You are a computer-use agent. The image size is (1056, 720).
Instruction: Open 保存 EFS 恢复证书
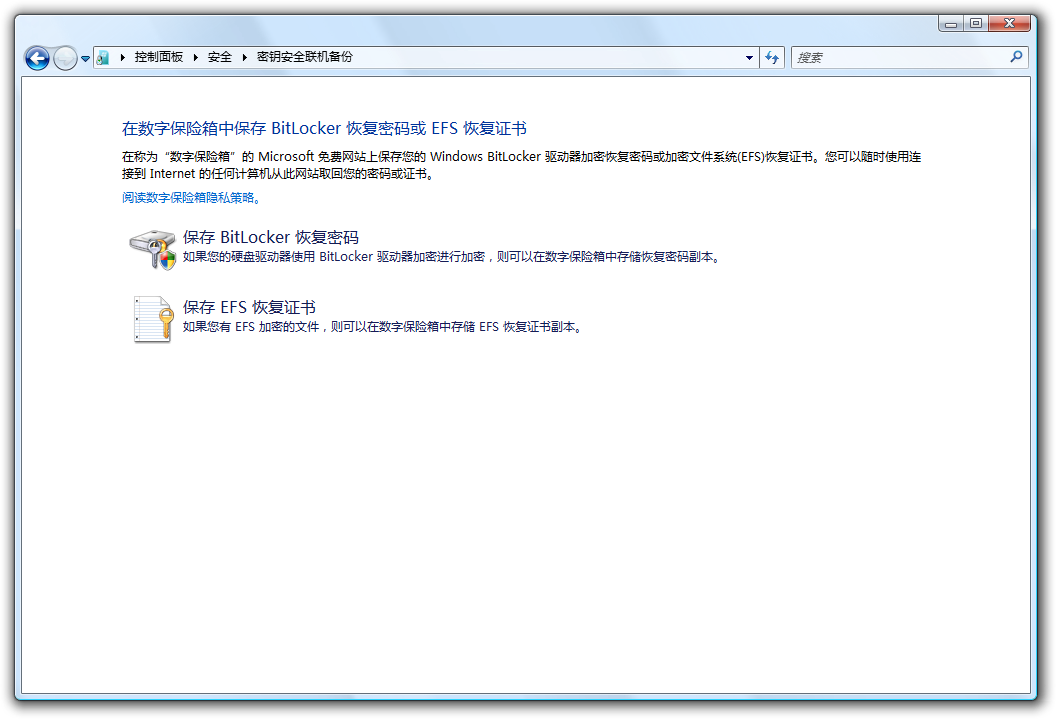[249, 307]
